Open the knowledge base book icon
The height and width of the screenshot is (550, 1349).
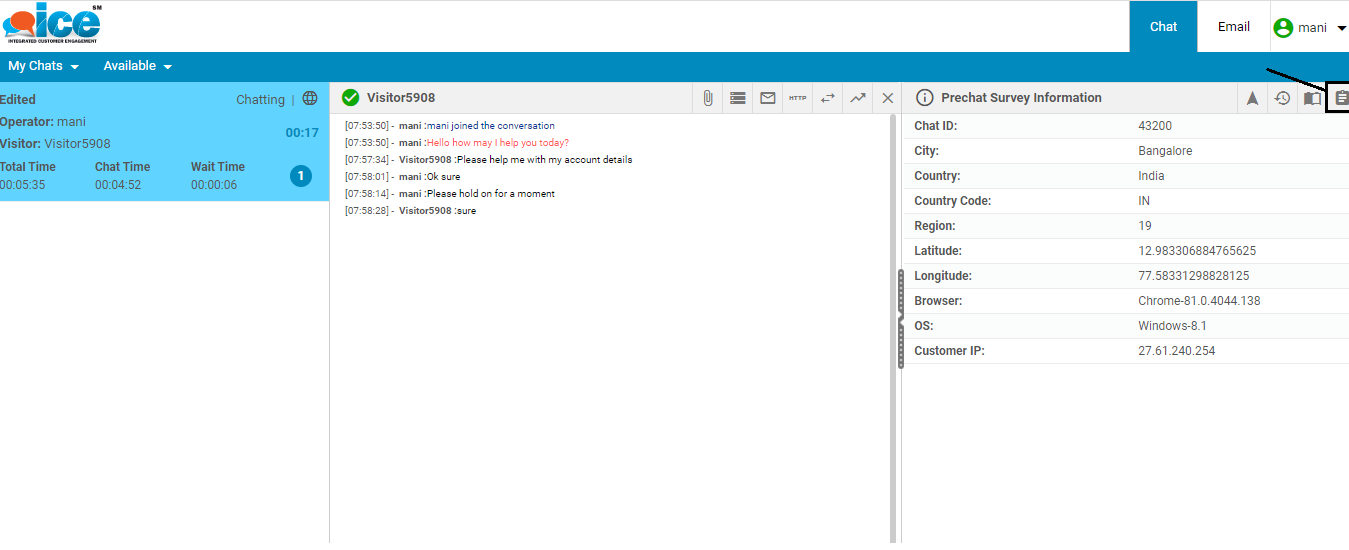[1312, 98]
